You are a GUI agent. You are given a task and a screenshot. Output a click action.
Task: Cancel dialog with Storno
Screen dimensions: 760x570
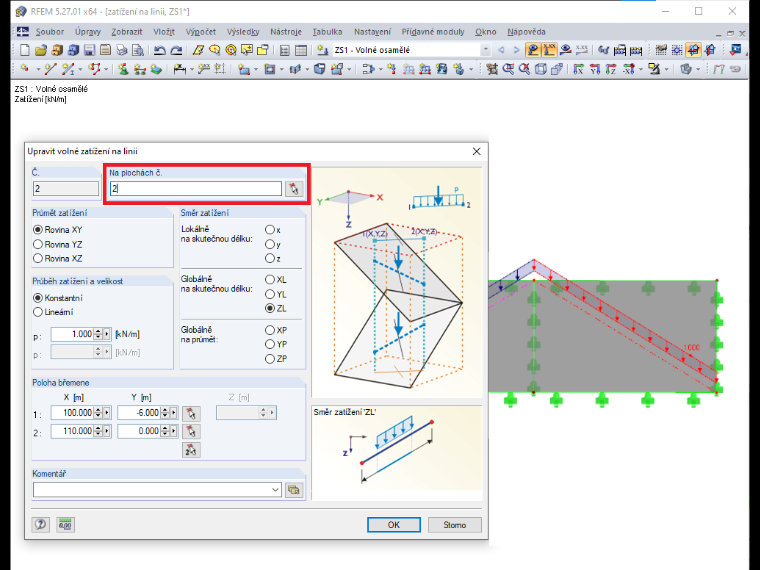coord(455,524)
